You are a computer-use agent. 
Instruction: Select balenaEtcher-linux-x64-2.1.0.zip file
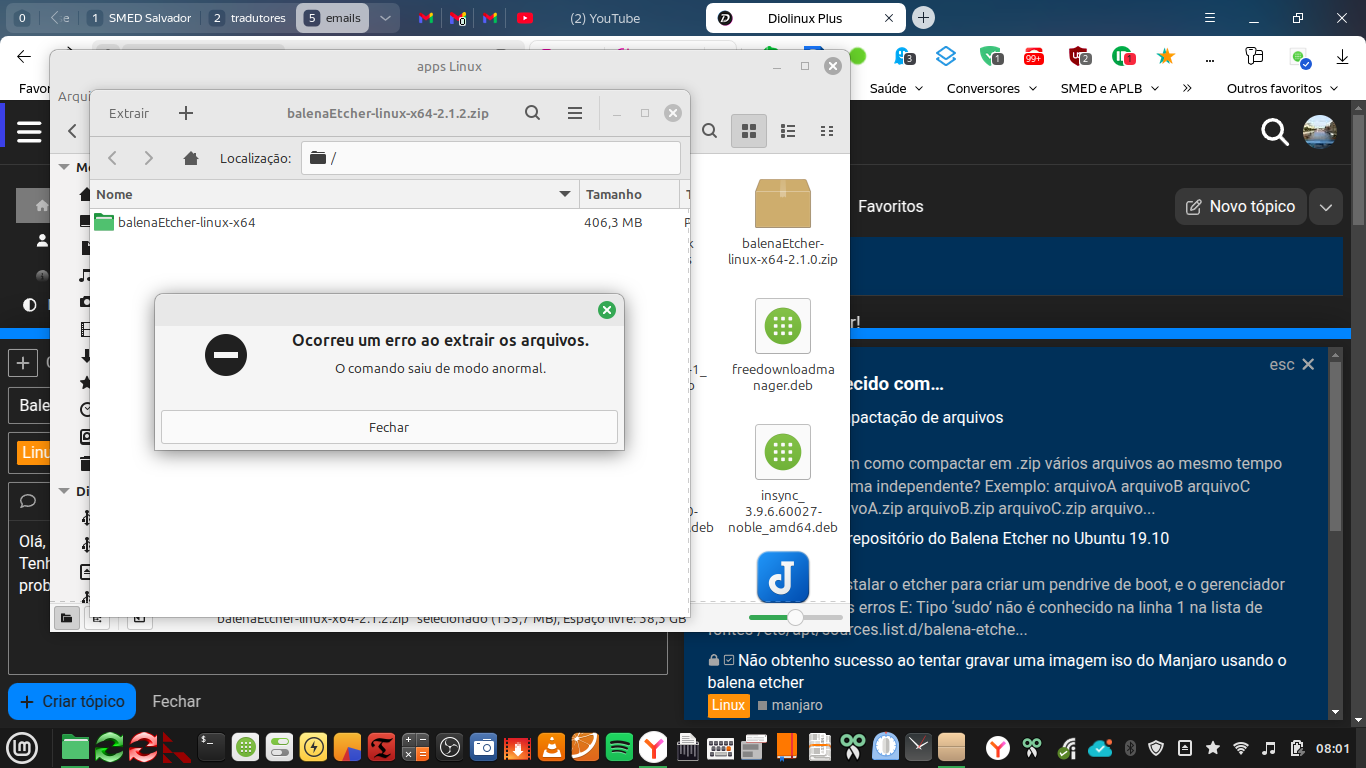(783, 224)
